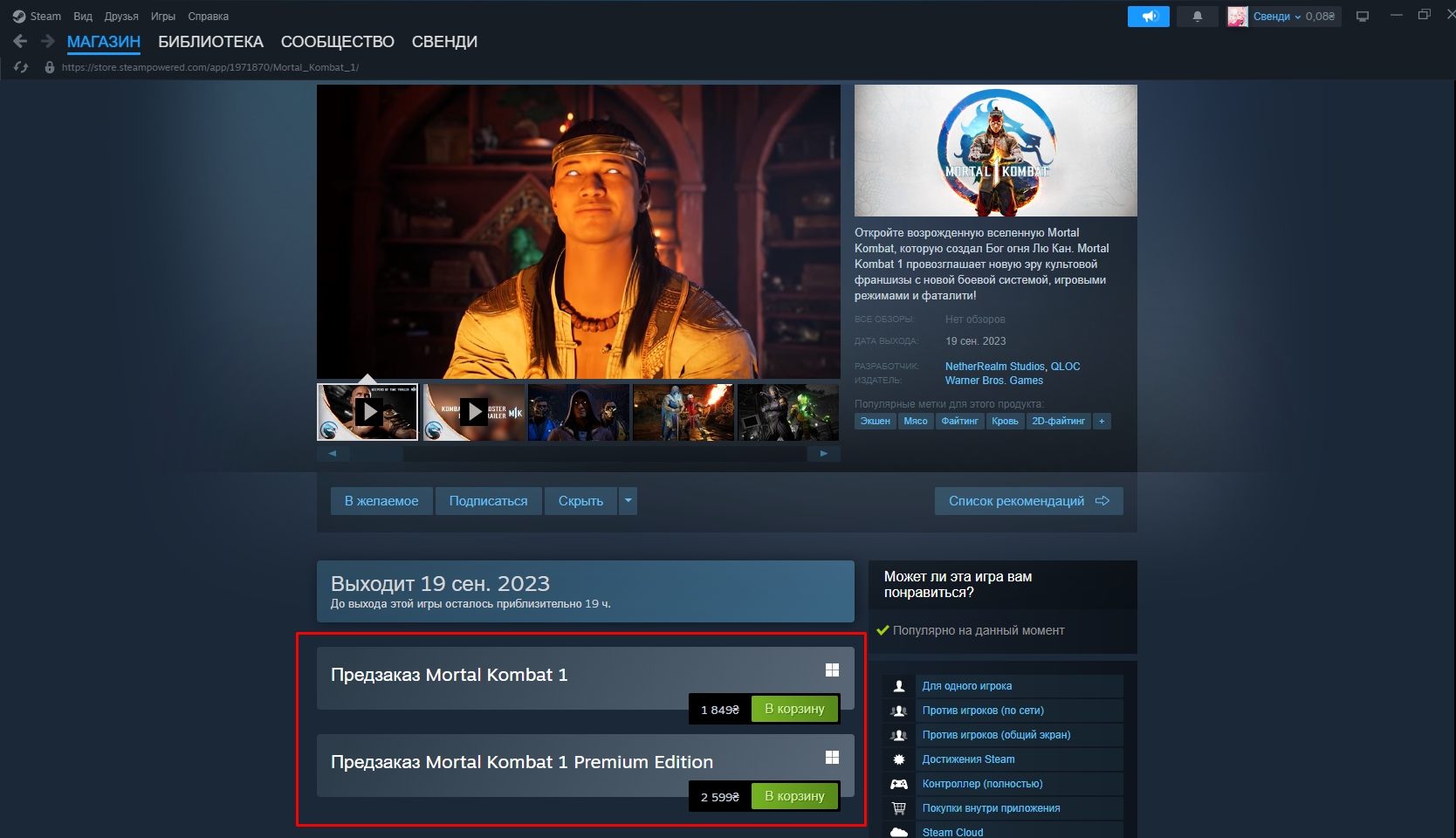
Task: Play the second Kombat trailer thumbnail
Action: click(x=474, y=412)
